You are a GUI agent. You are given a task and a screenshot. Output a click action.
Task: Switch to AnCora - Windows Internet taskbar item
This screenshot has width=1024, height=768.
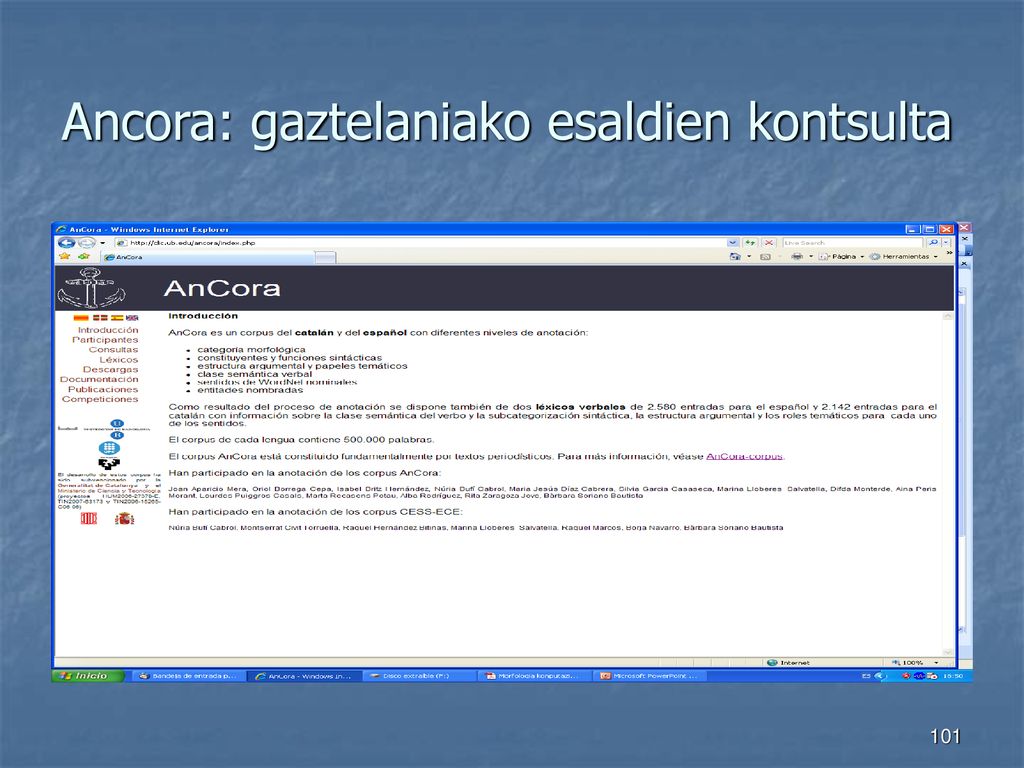pos(303,676)
